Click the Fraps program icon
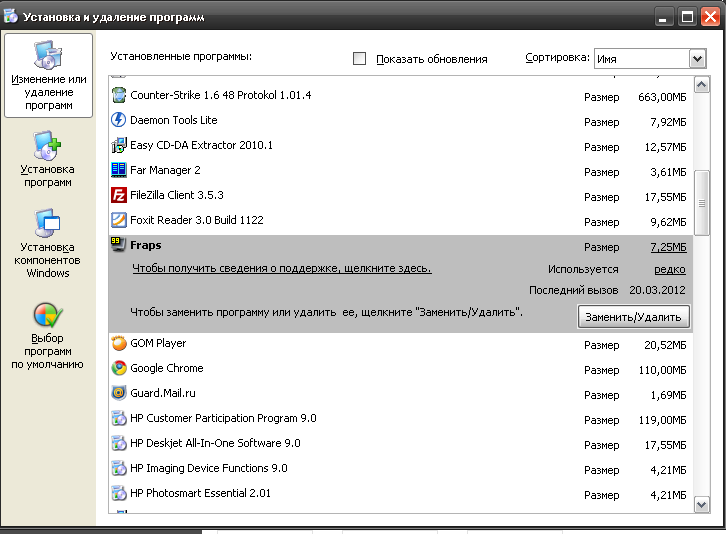The height and width of the screenshot is (534, 726). (x=118, y=244)
